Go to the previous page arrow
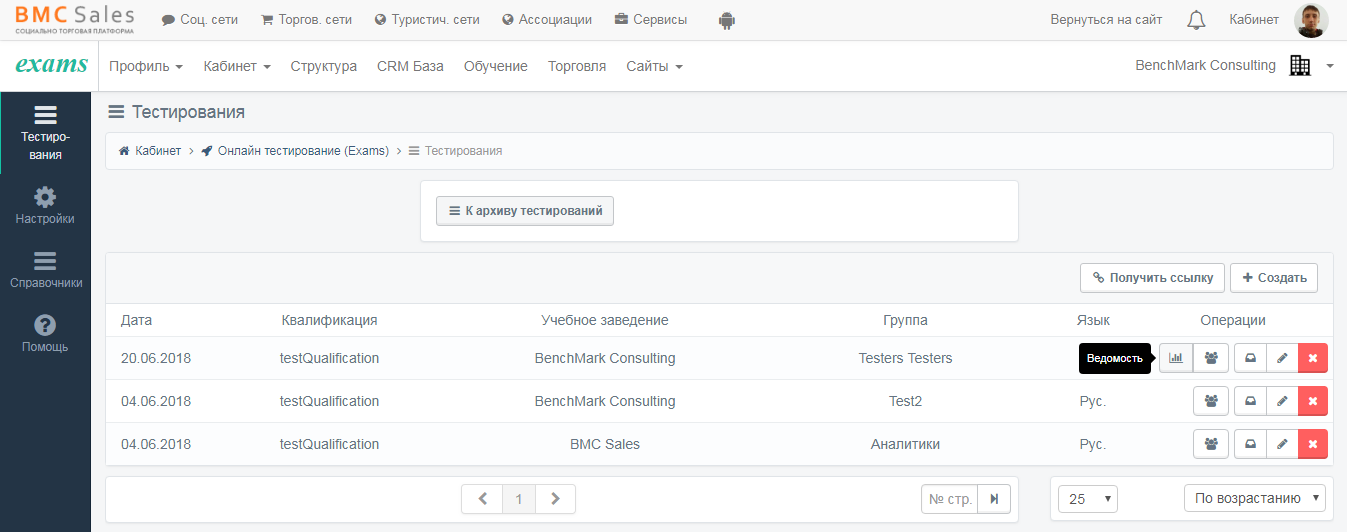The image size is (1347, 532). (x=482, y=499)
